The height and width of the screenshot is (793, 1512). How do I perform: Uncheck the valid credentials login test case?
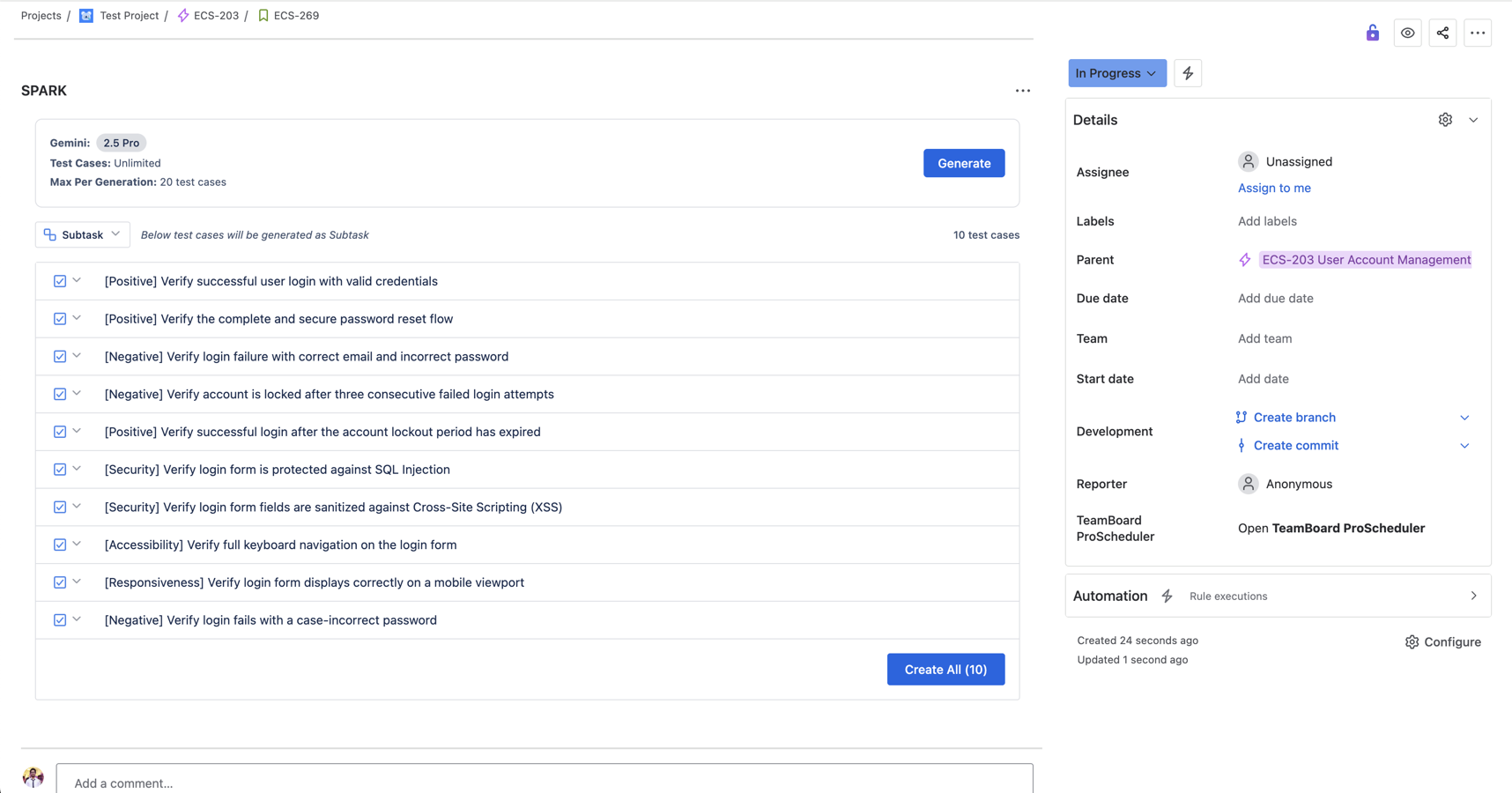coord(60,281)
